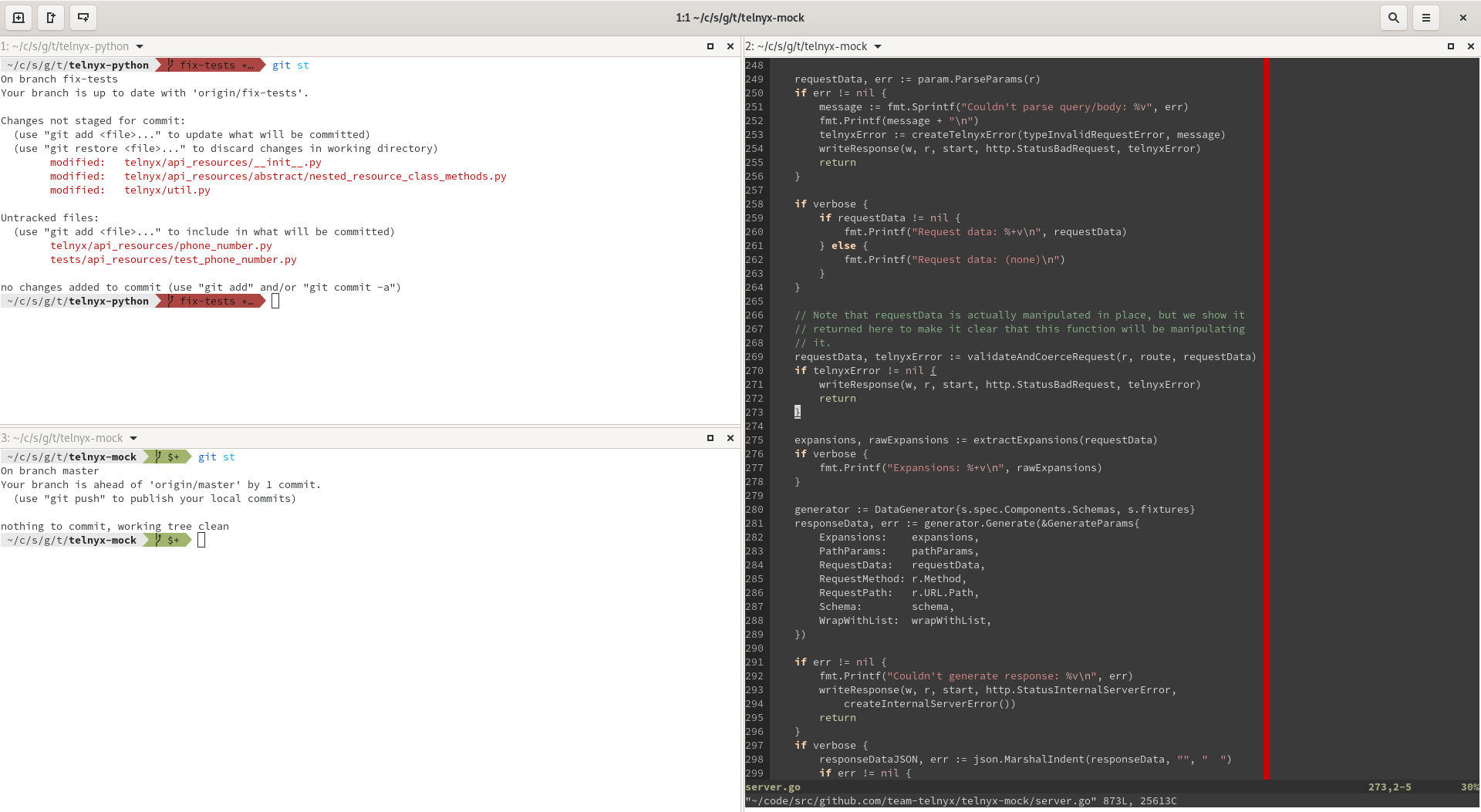Click 'On branch master' line
This screenshot has width=1481, height=812.
(x=49, y=470)
